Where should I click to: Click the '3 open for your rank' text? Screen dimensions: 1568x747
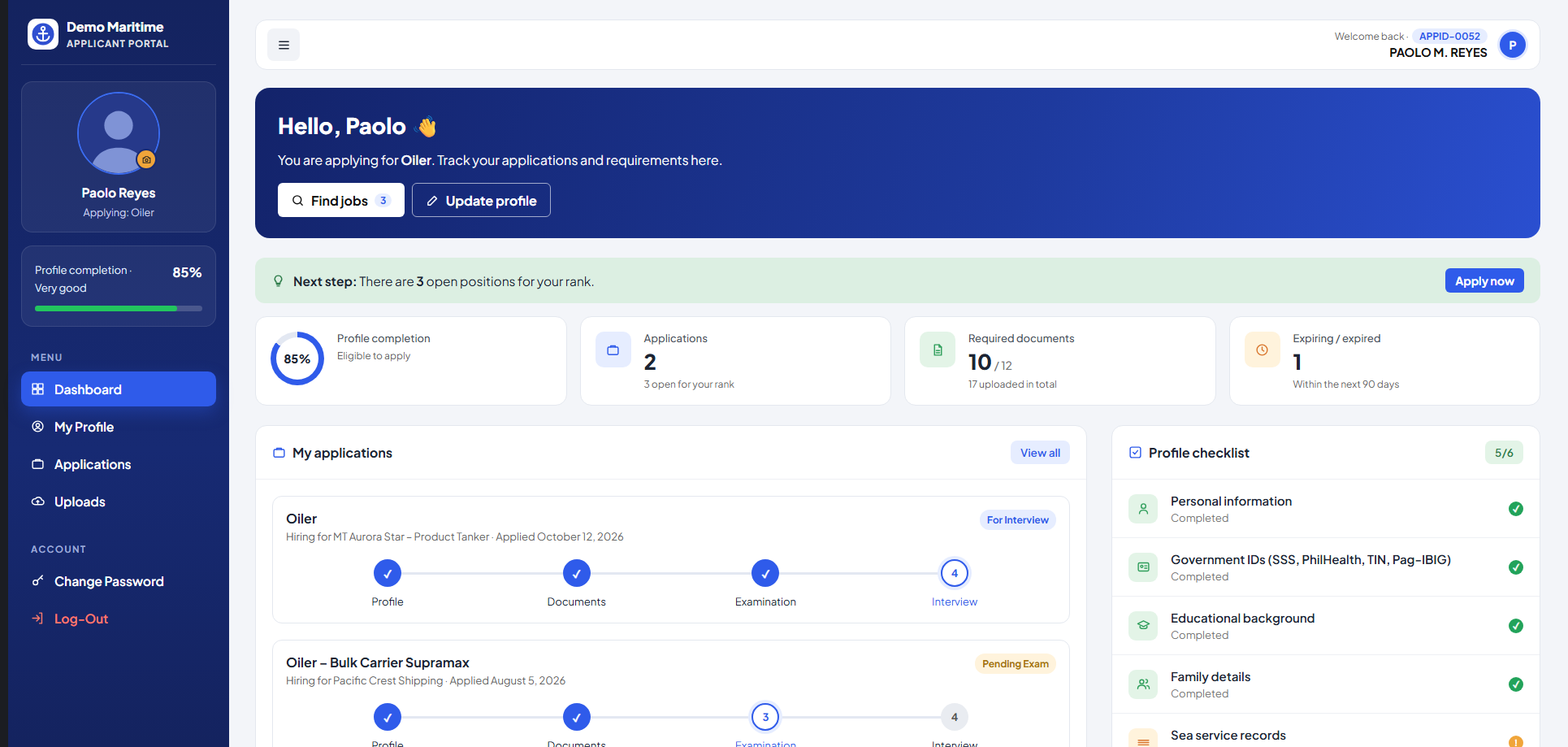(x=689, y=384)
